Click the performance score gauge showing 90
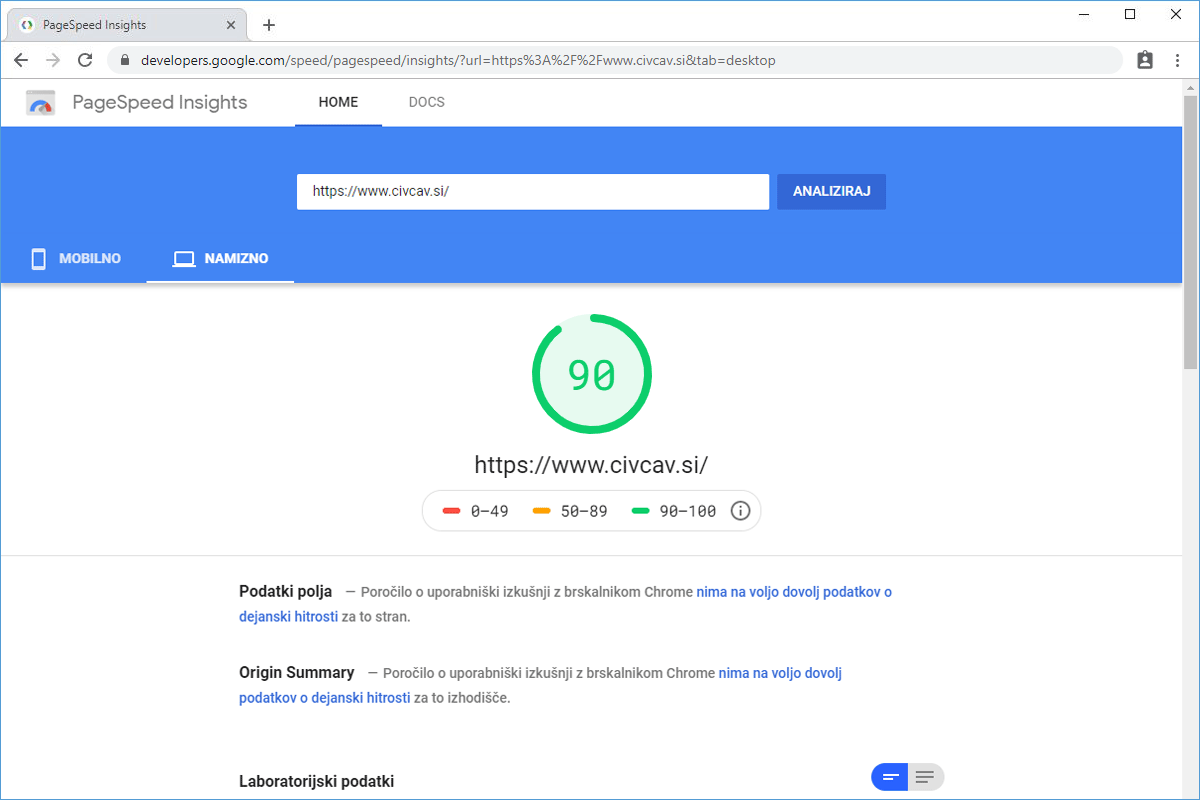Screen dimensions: 1200x800 [x=591, y=375]
